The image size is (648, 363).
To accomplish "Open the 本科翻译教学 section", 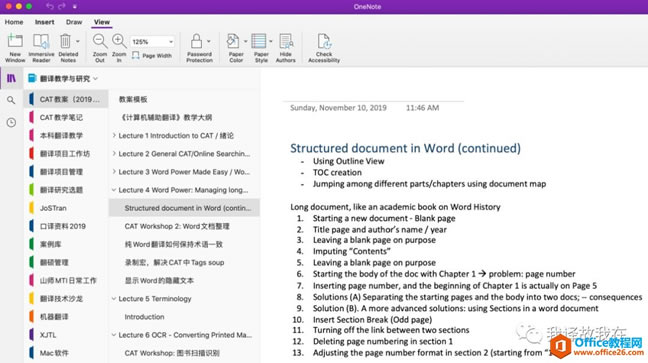I will coord(66,136).
